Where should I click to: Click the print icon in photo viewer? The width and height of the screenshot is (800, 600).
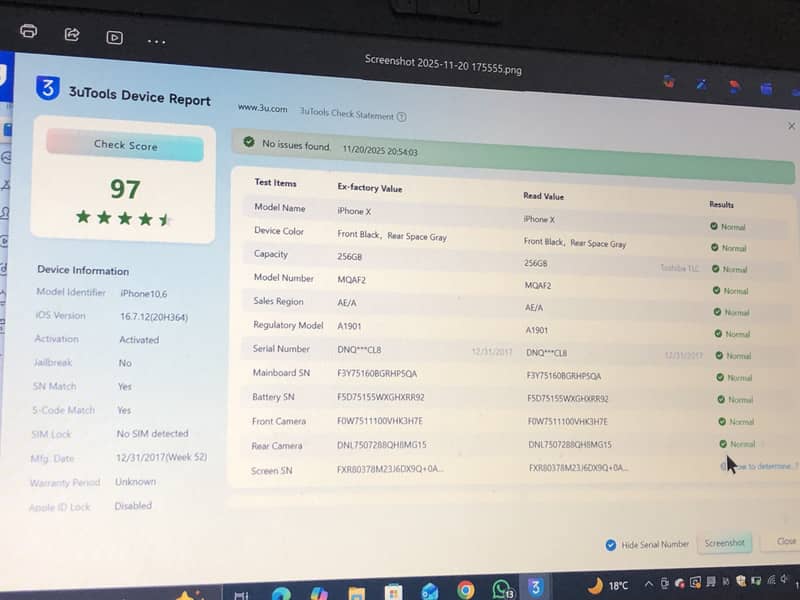29,31
